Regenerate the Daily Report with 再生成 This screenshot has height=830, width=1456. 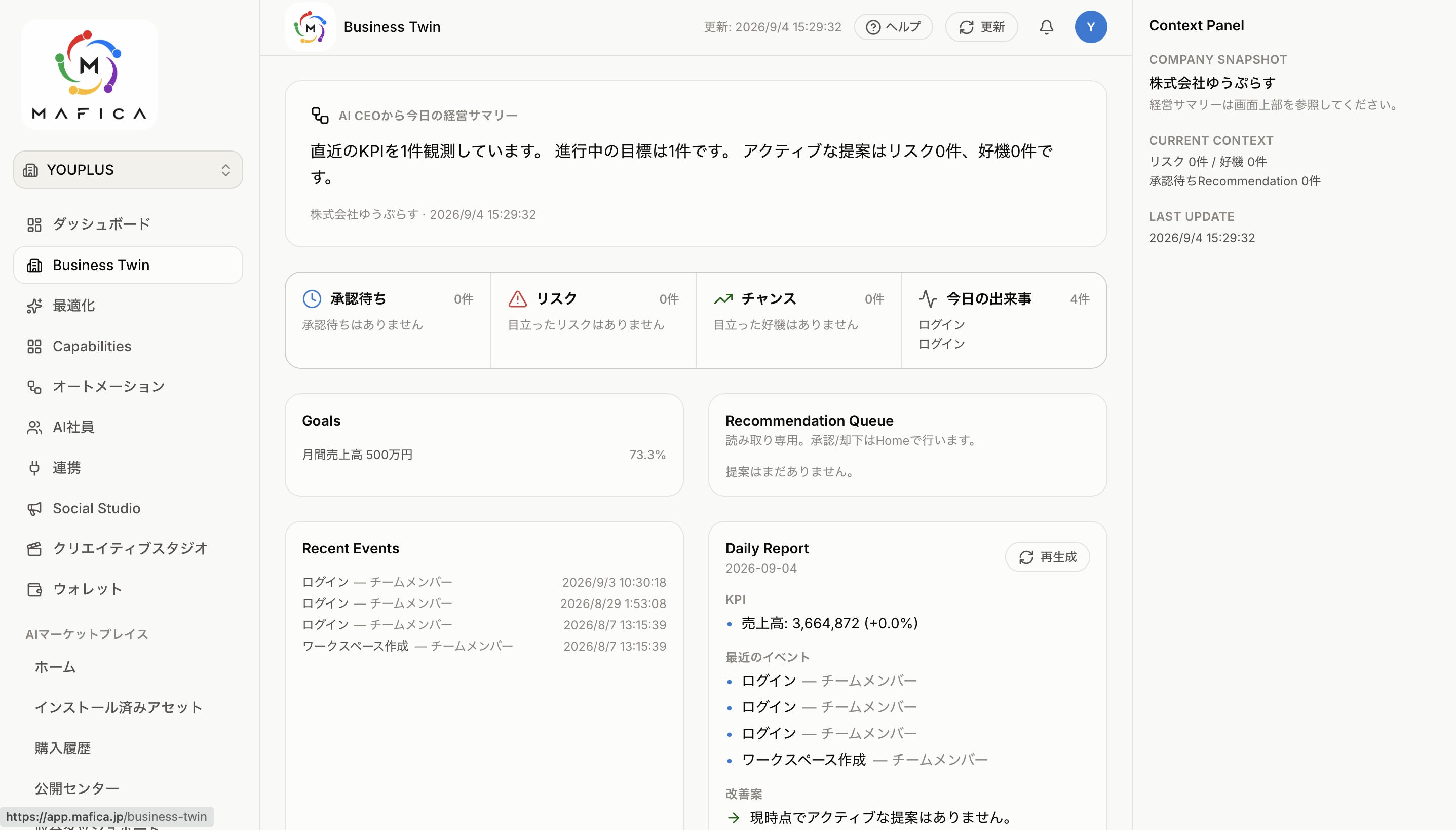[1047, 557]
